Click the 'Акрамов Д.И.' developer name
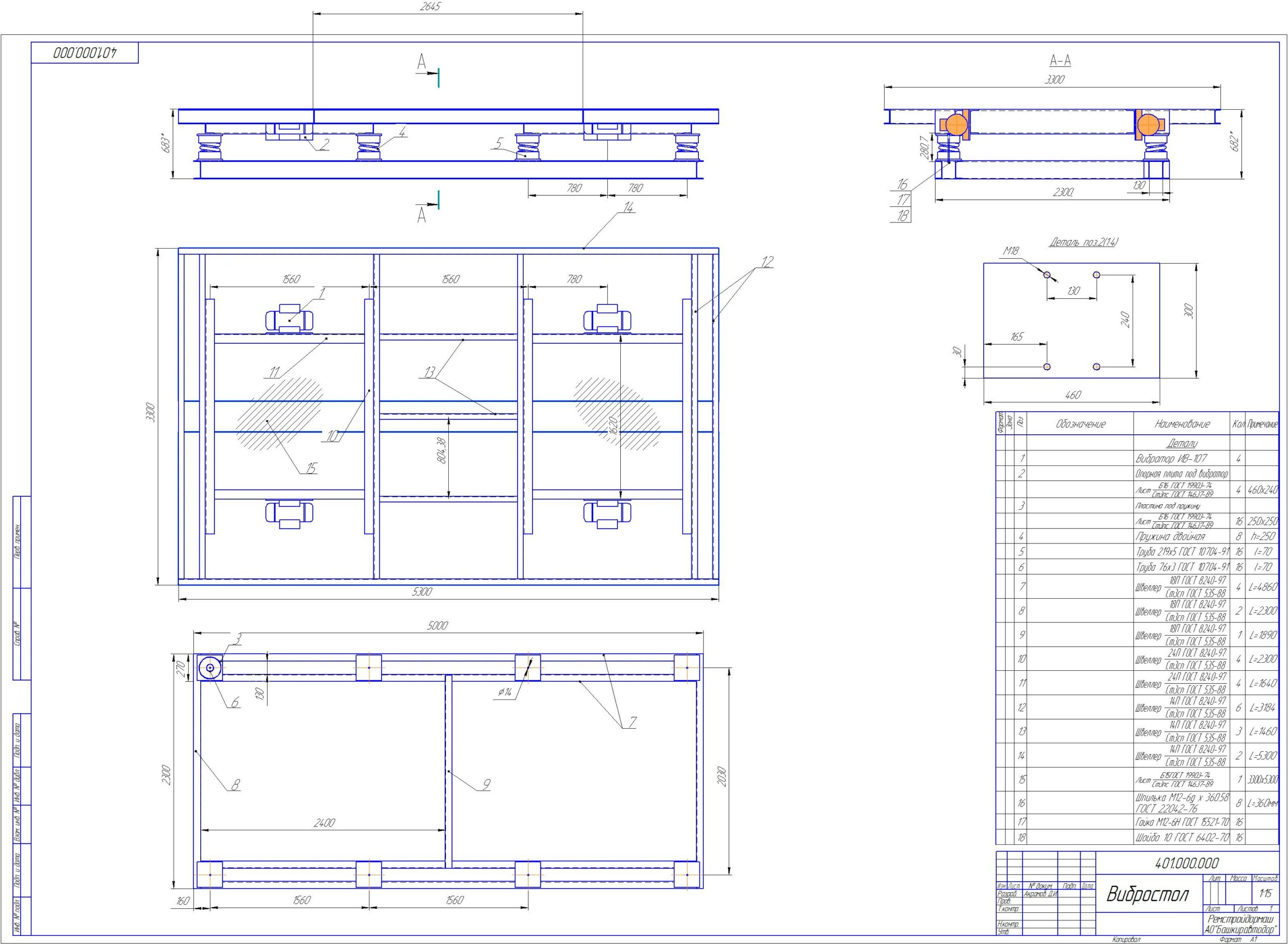 1040,895
